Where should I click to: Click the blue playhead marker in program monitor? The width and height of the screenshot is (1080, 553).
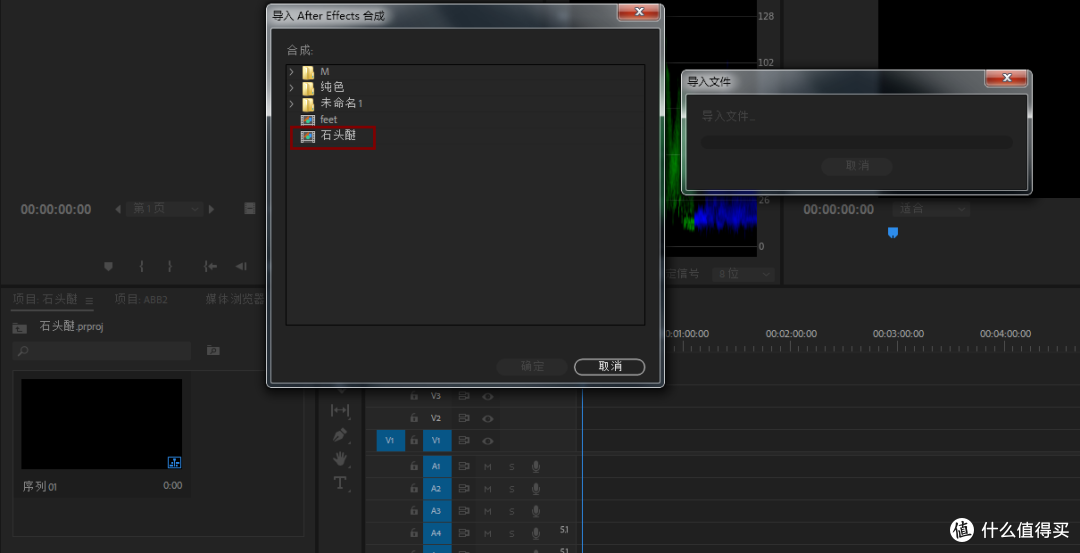(893, 233)
